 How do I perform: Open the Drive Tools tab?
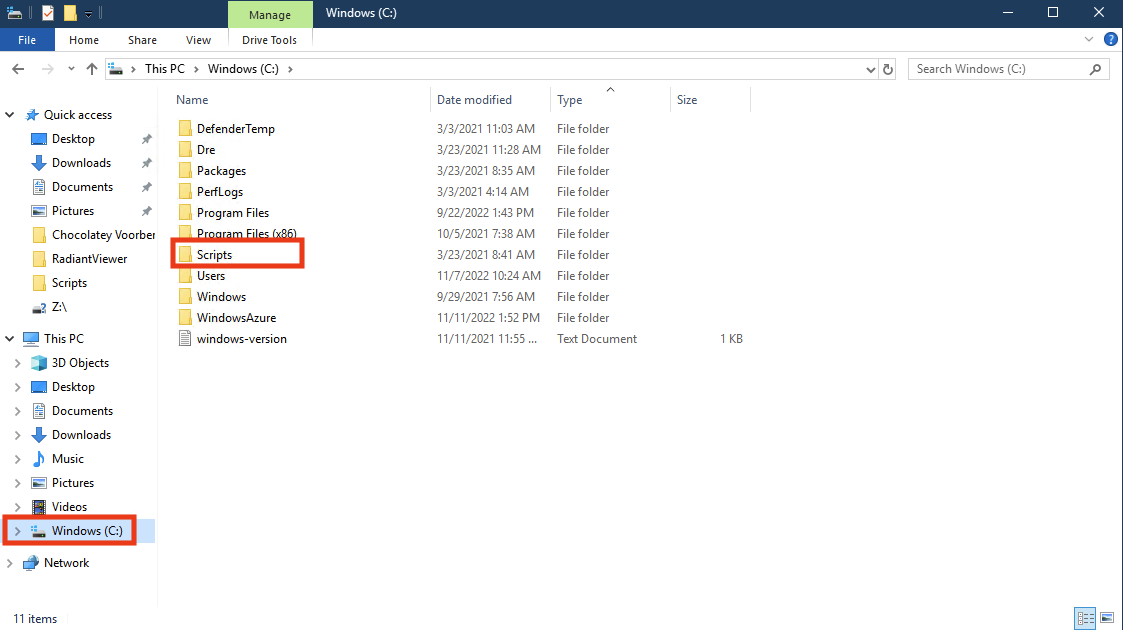pyautogui.click(x=269, y=40)
